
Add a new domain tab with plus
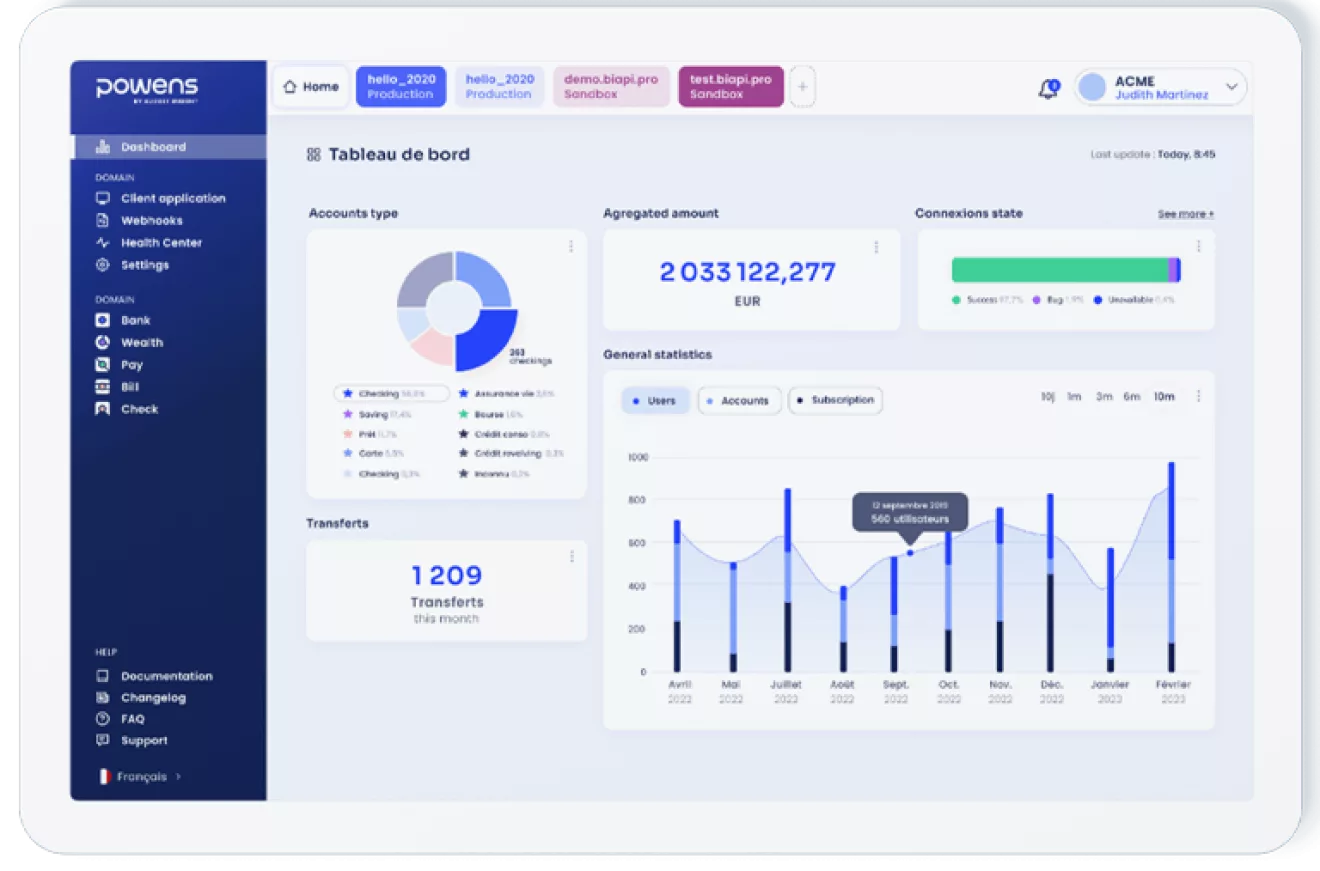click(802, 87)
